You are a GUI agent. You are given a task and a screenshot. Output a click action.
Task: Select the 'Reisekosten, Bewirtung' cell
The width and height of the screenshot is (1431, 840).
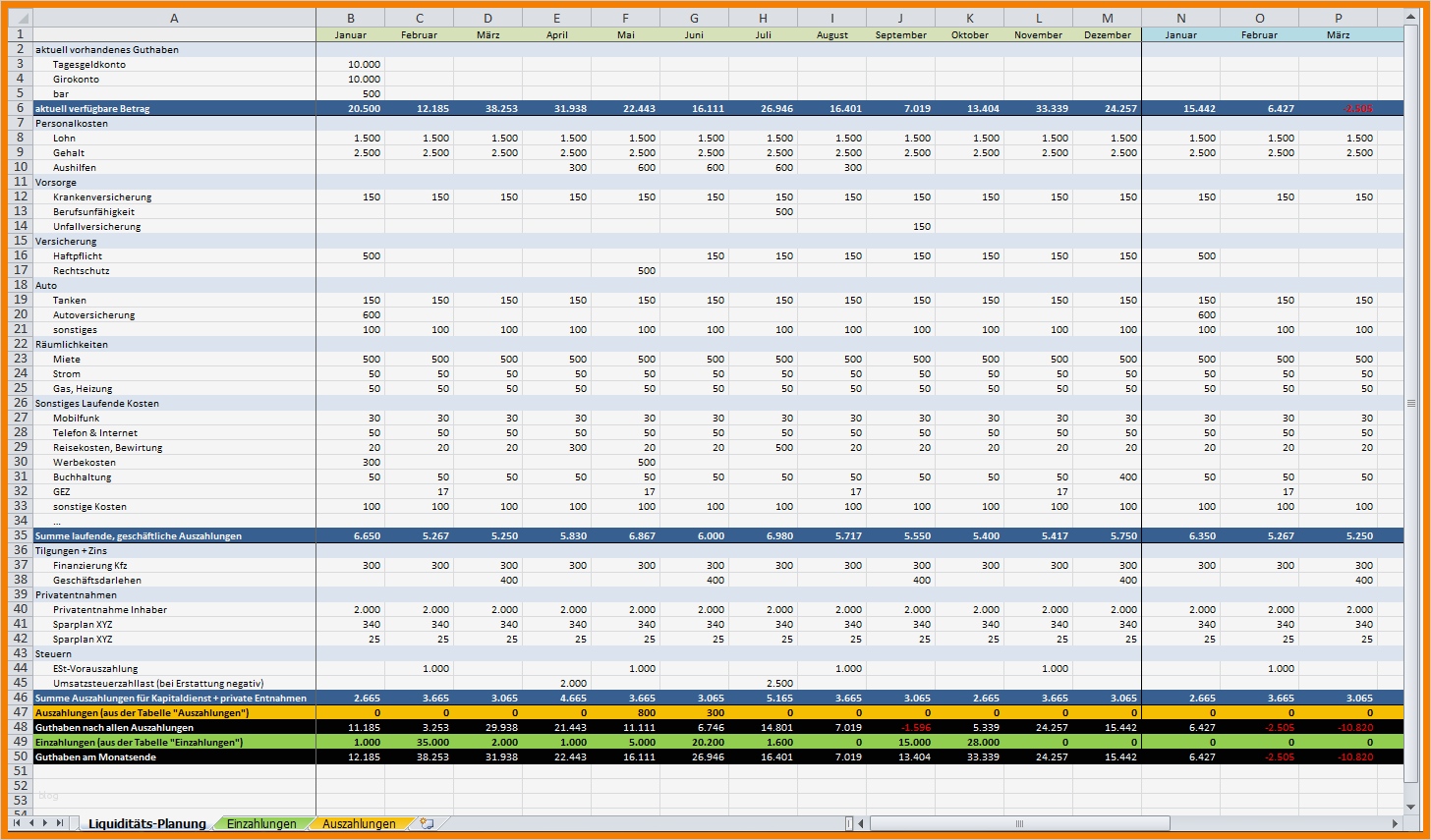(174, 447)
